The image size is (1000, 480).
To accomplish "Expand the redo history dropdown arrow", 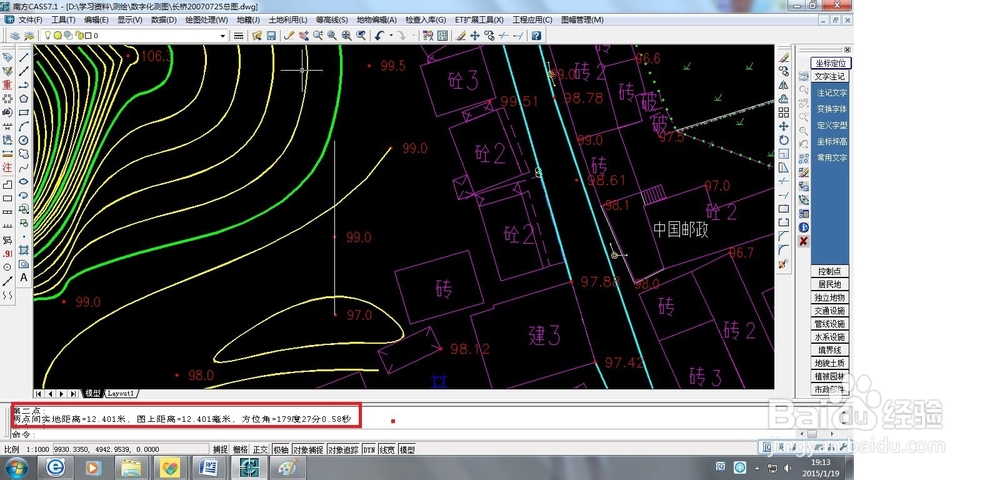I will pos(413,36).
